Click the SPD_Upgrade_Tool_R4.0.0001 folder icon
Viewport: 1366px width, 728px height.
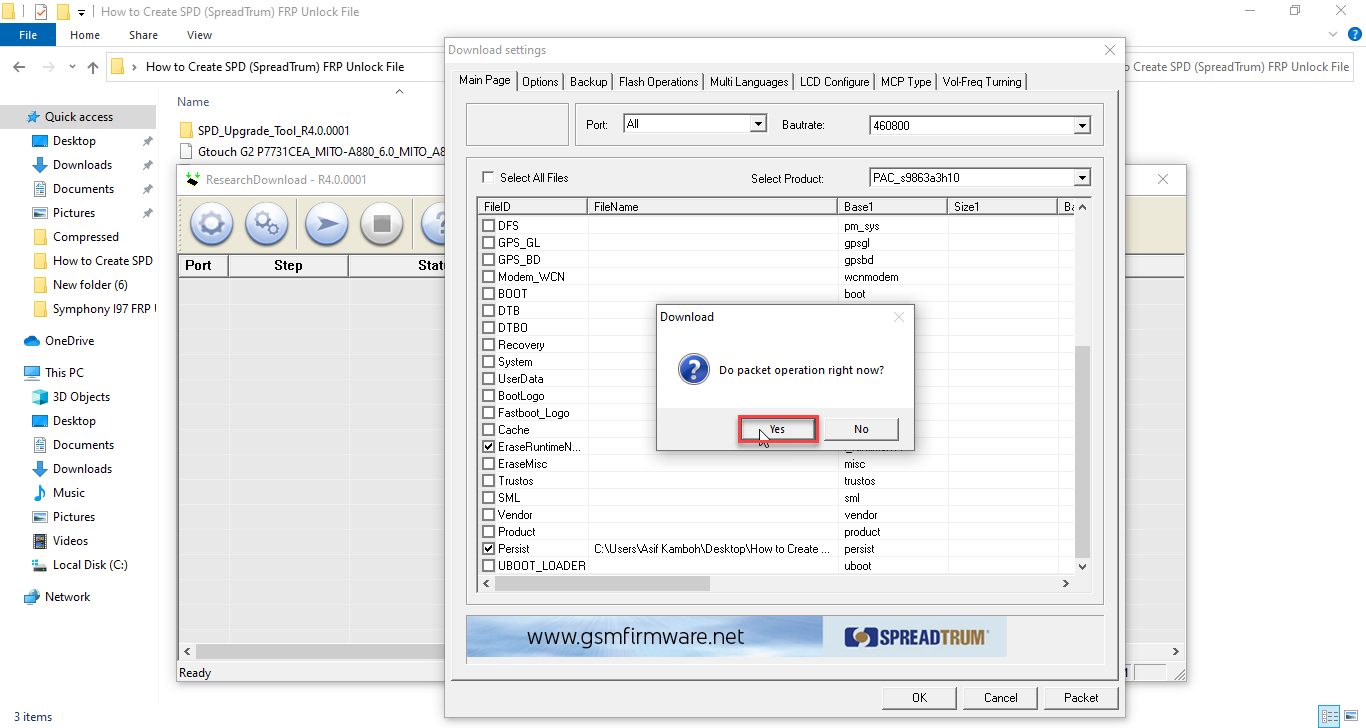click(x=187, y=131)
